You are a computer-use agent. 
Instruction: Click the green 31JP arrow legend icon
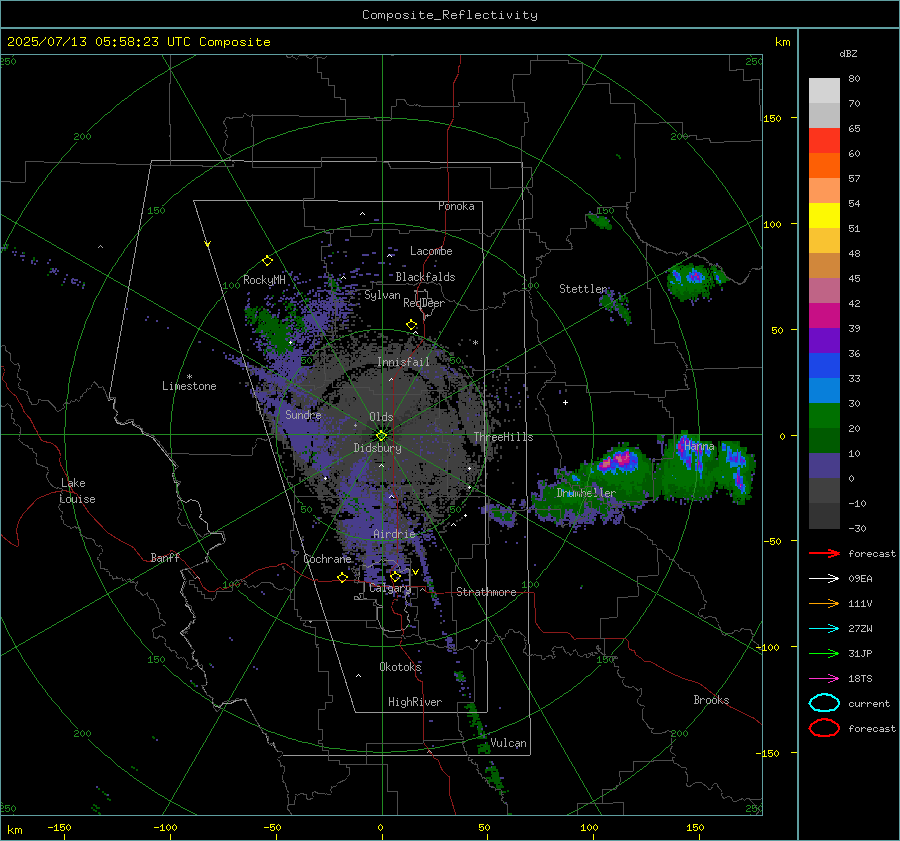point(824,653)
